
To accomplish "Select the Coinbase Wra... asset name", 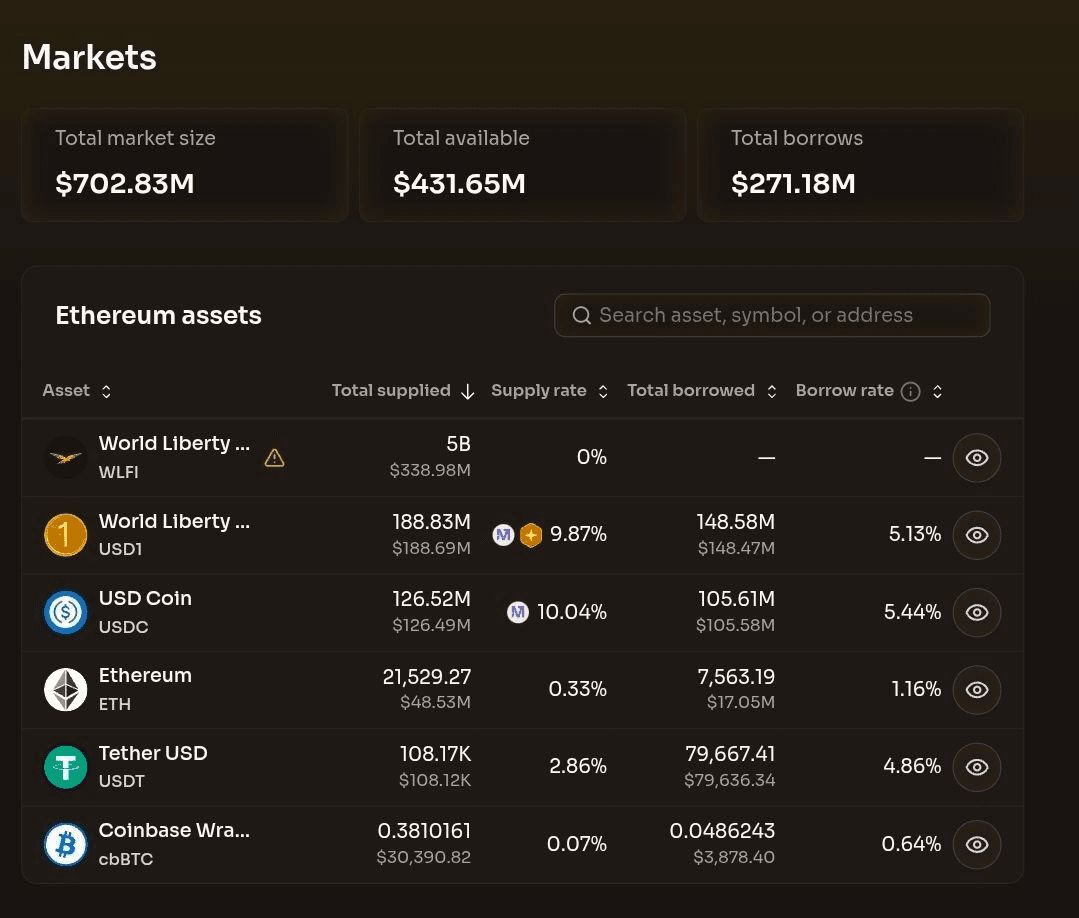I will [x=174, y=830].
